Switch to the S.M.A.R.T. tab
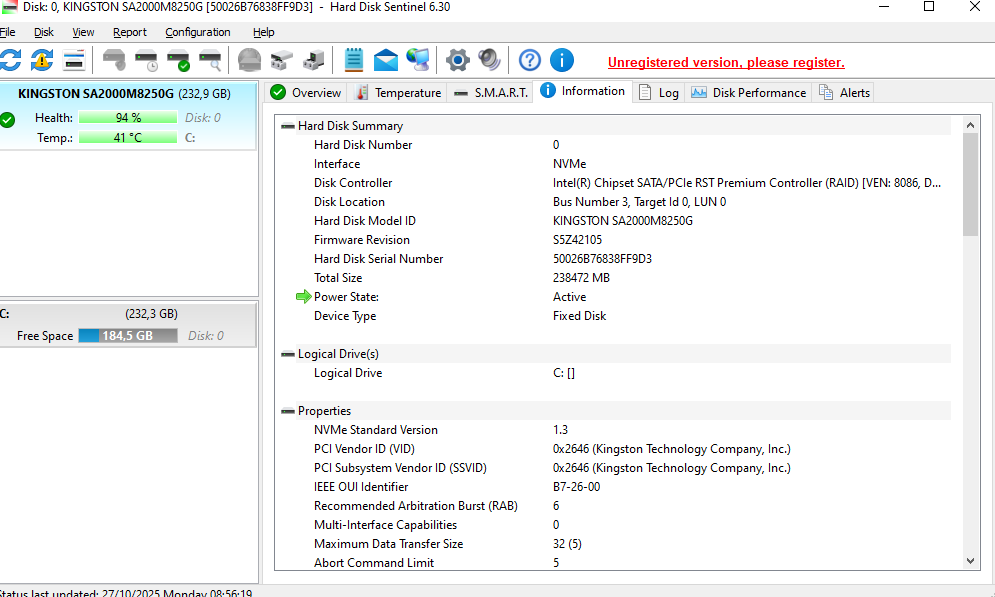Image resolution: width=995 pixels, height=597 pixels. (x=490, y=93)
